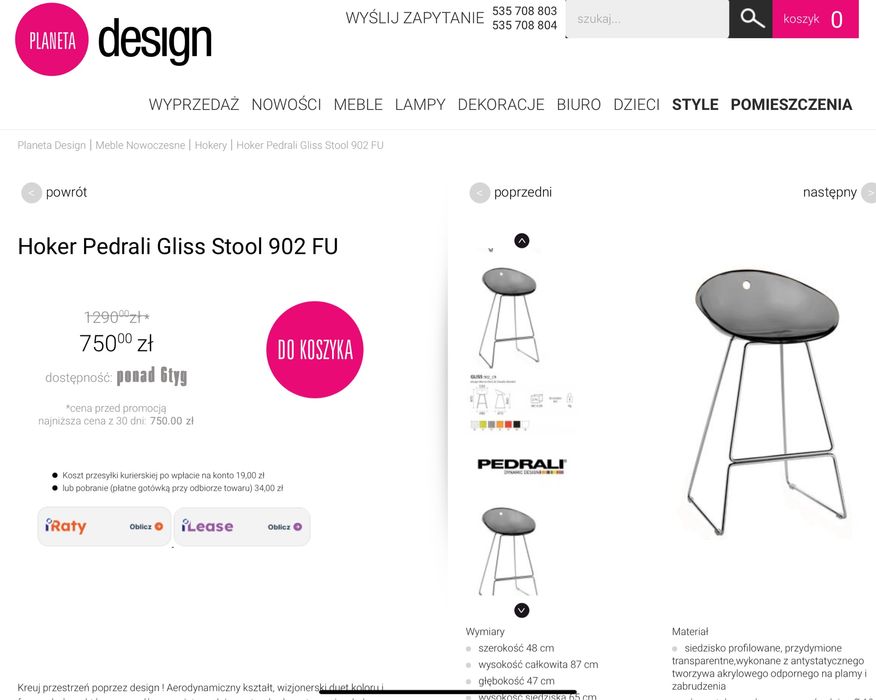This screenshot has height=700, width=876.
Task: Click the magnifying glass search icon
Action: (751, 18)
